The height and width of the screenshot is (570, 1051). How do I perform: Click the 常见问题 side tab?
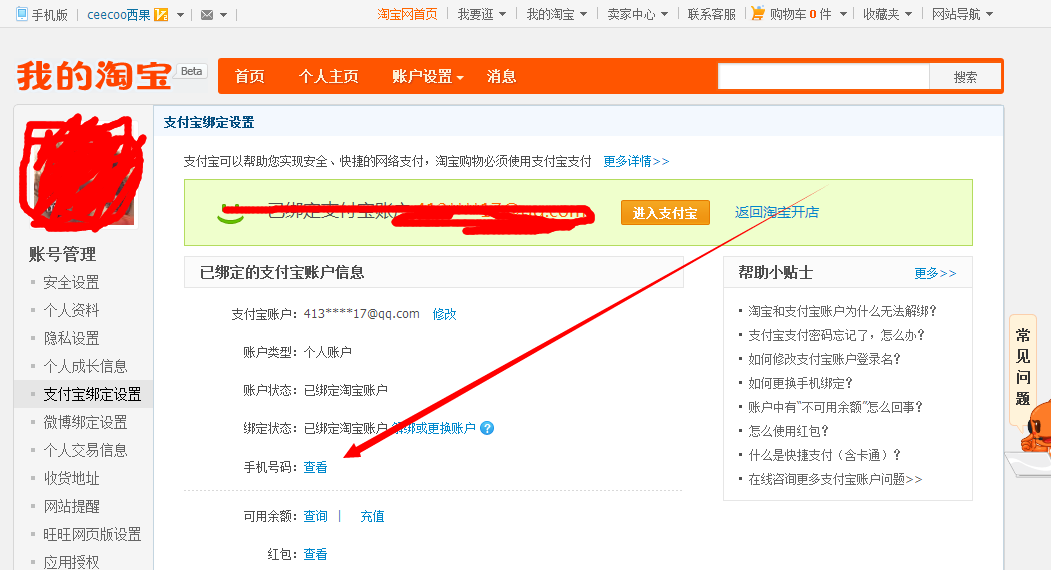[1022, 367]
